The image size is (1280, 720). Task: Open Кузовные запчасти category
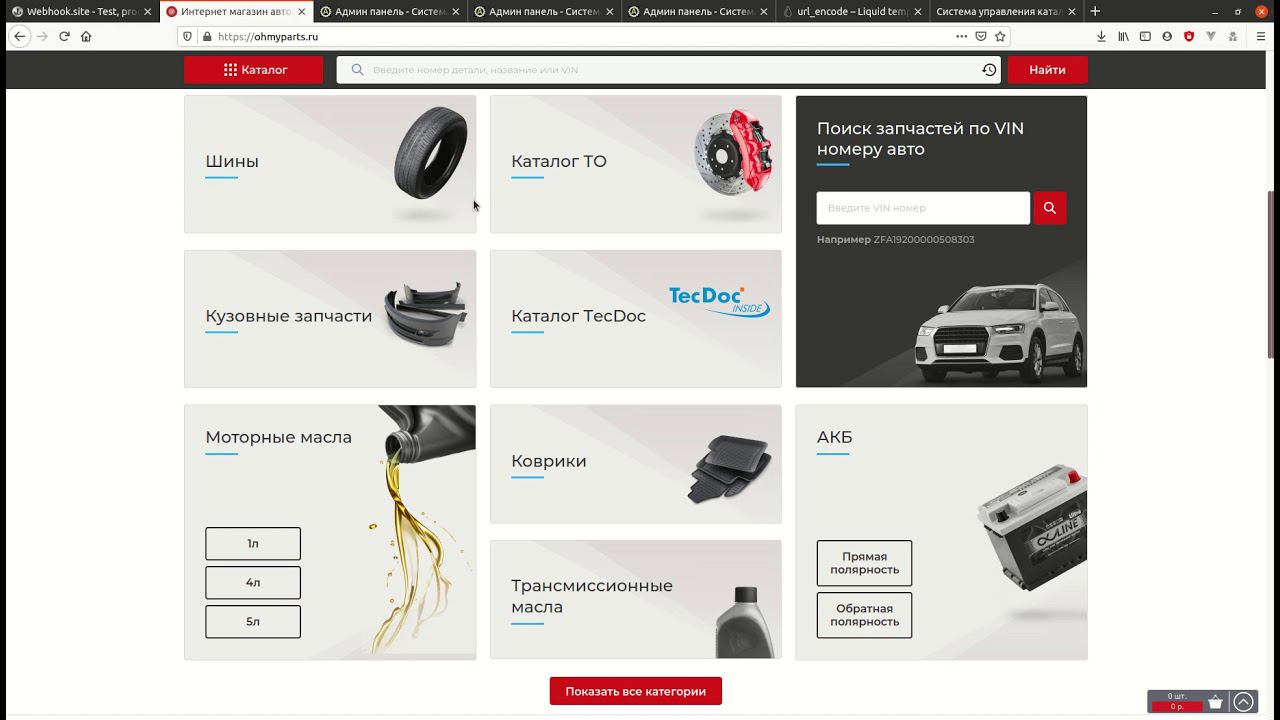330,318
